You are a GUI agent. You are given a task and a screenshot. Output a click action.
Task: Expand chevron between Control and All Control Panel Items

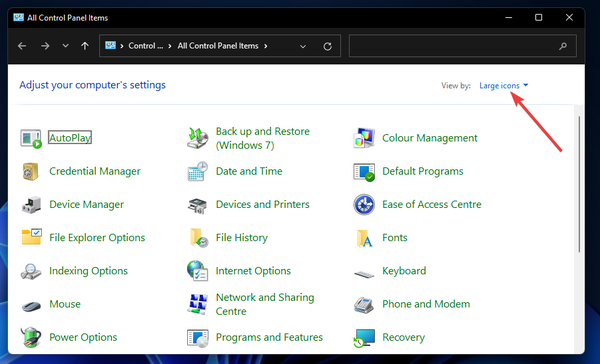pos(170,46)
